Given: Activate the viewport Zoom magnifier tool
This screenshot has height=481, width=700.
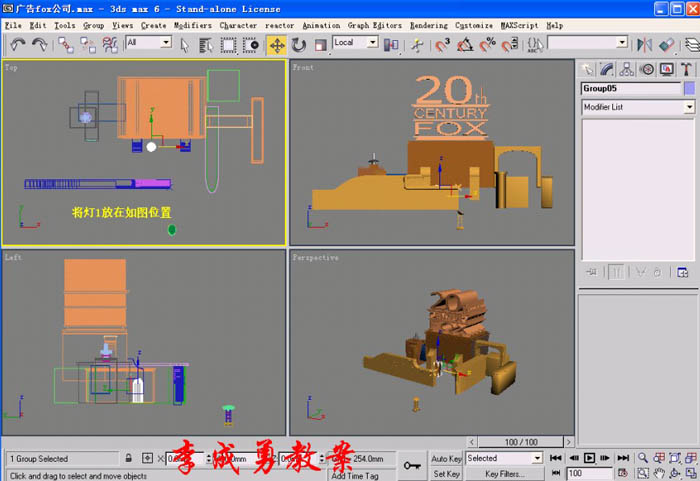Looking at the screenshot, I should 642,458.
